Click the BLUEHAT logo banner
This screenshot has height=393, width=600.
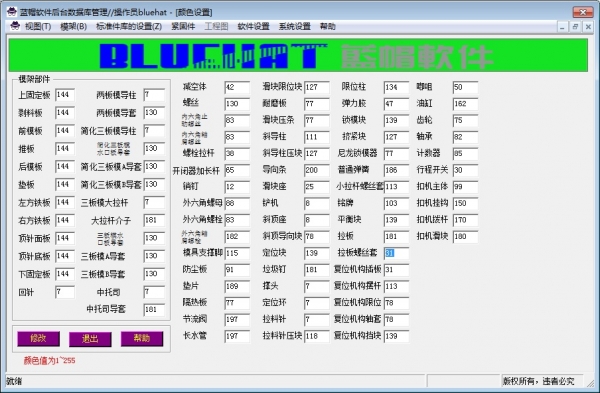tap(298, 55)
